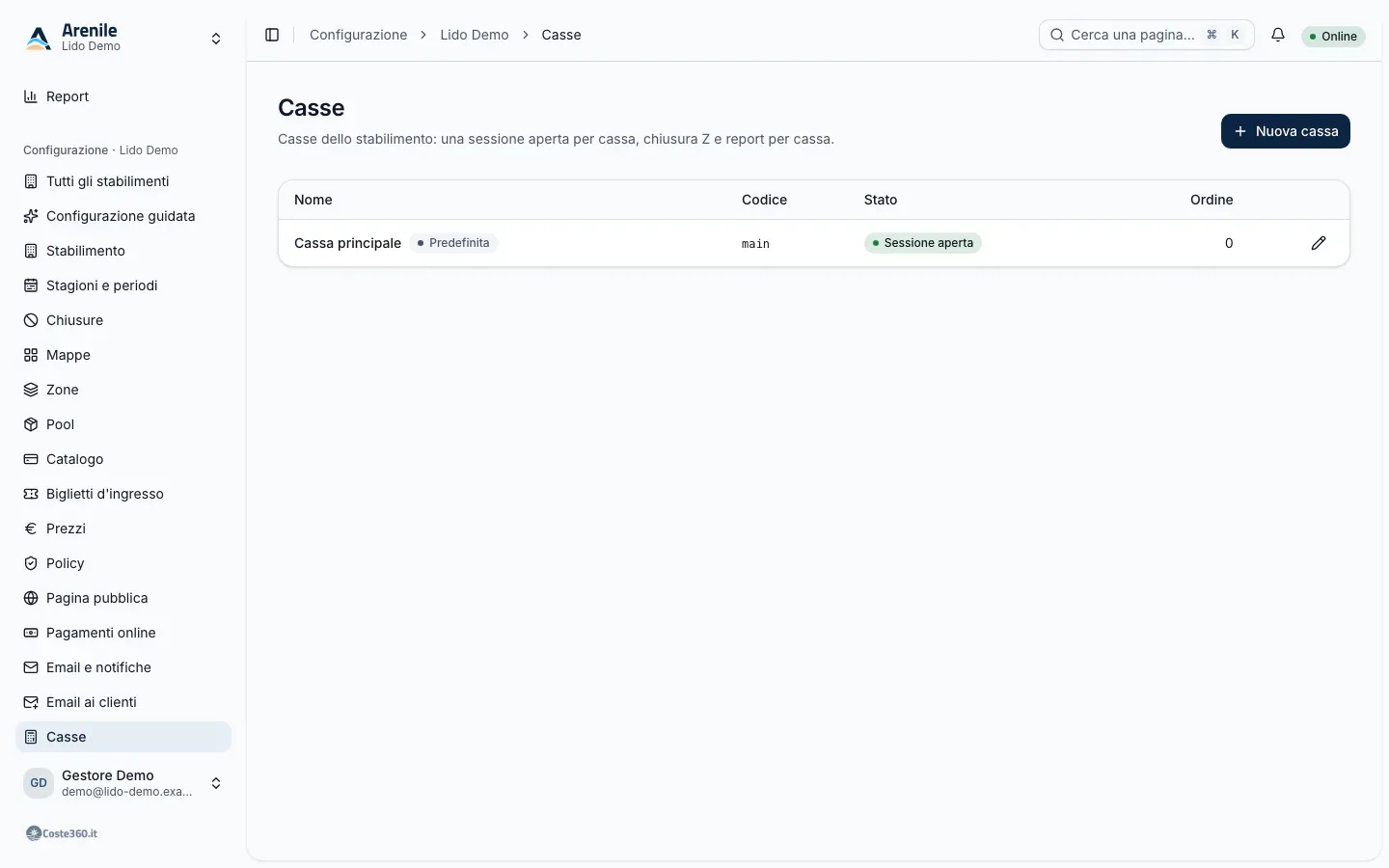
Task: Click the Codice column header
Action: pyautogui.click(x=764, y=200)
